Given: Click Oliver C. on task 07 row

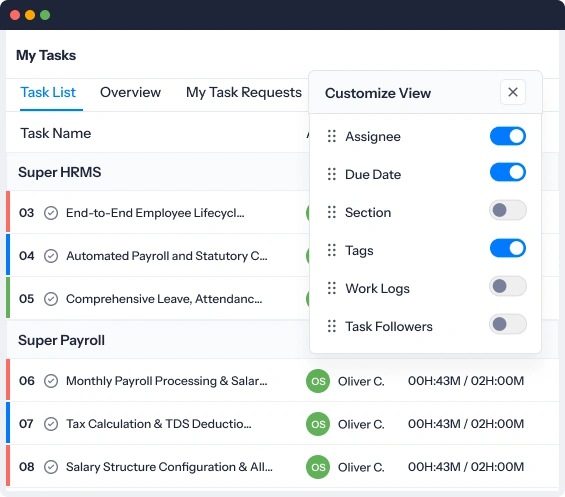Looking at the screenshot, I should pos(361,424).
